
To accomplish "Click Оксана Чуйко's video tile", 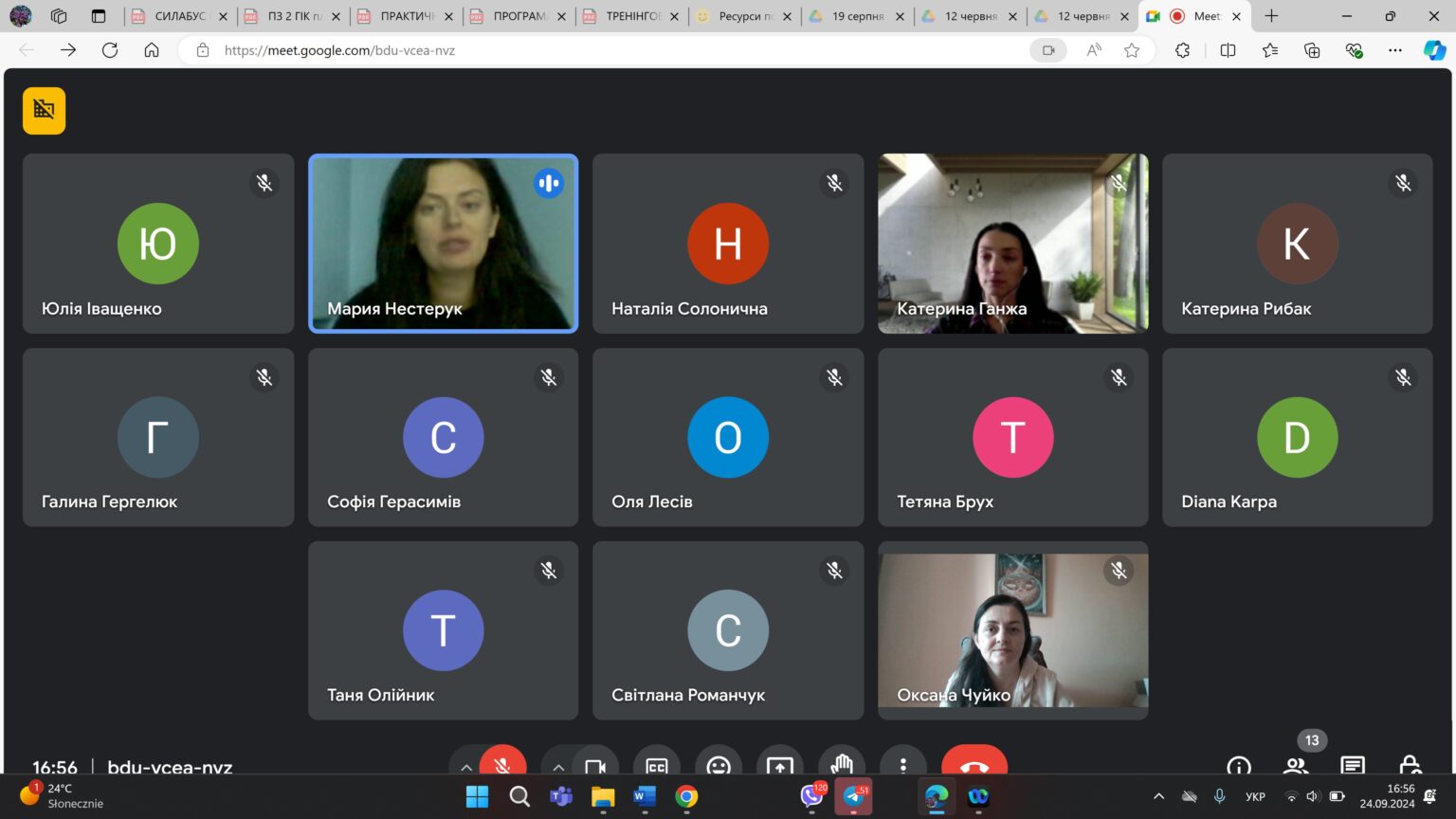I will click(x=1012, y=630).
